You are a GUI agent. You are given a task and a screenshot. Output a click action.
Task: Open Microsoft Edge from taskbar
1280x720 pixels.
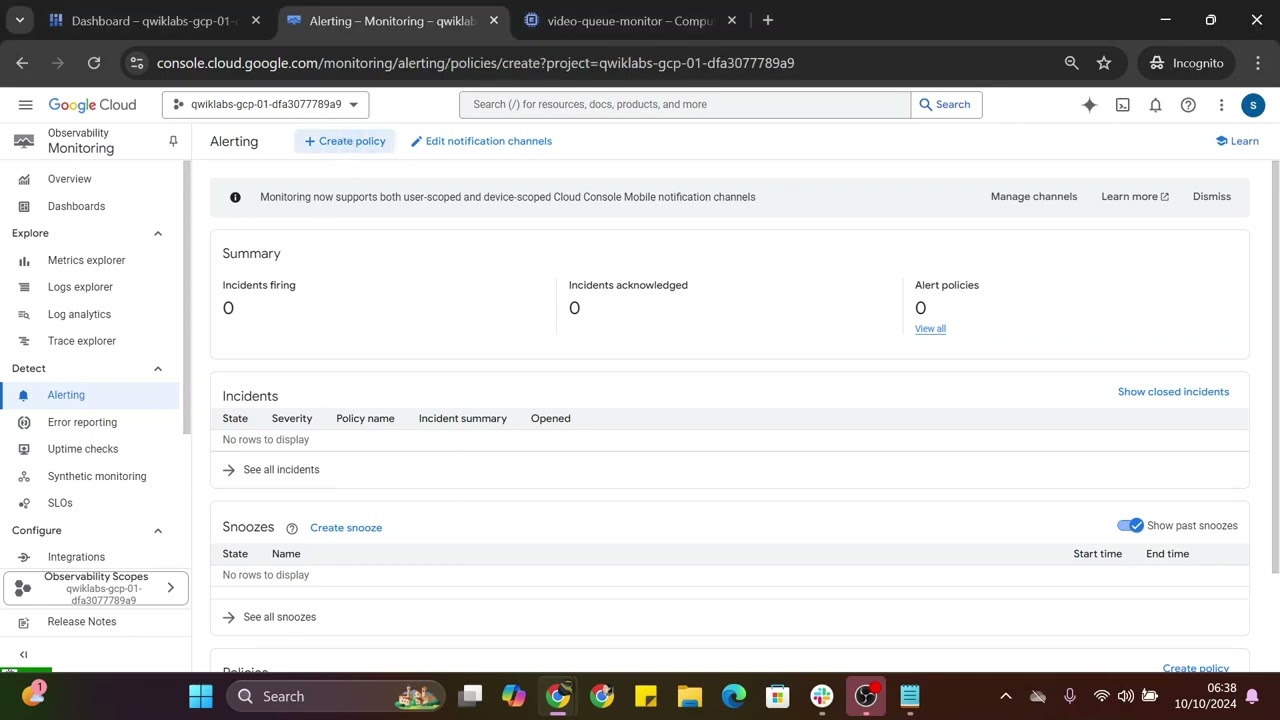734,696
